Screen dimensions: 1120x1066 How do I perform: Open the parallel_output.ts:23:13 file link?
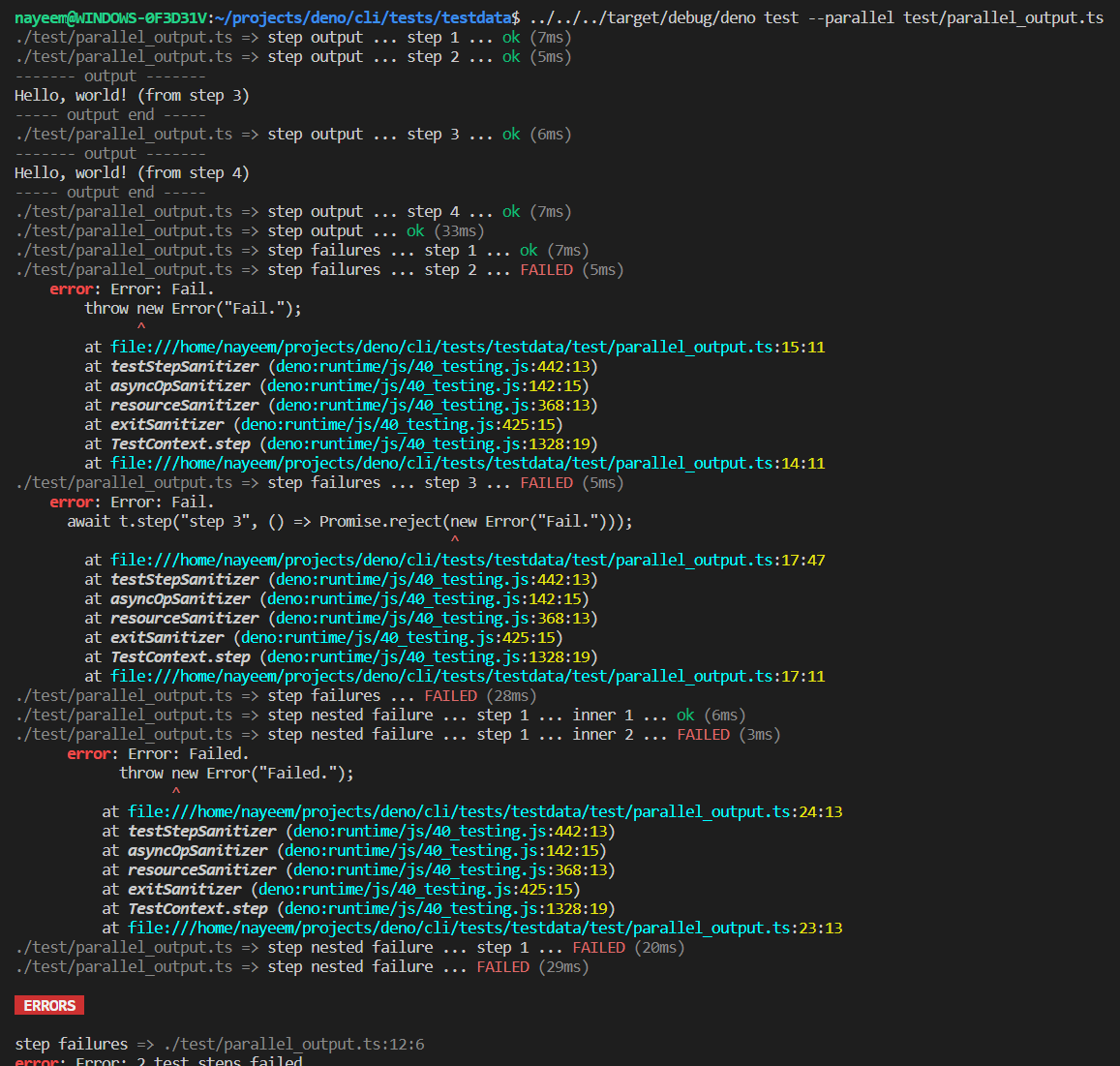tap(485, 929)
